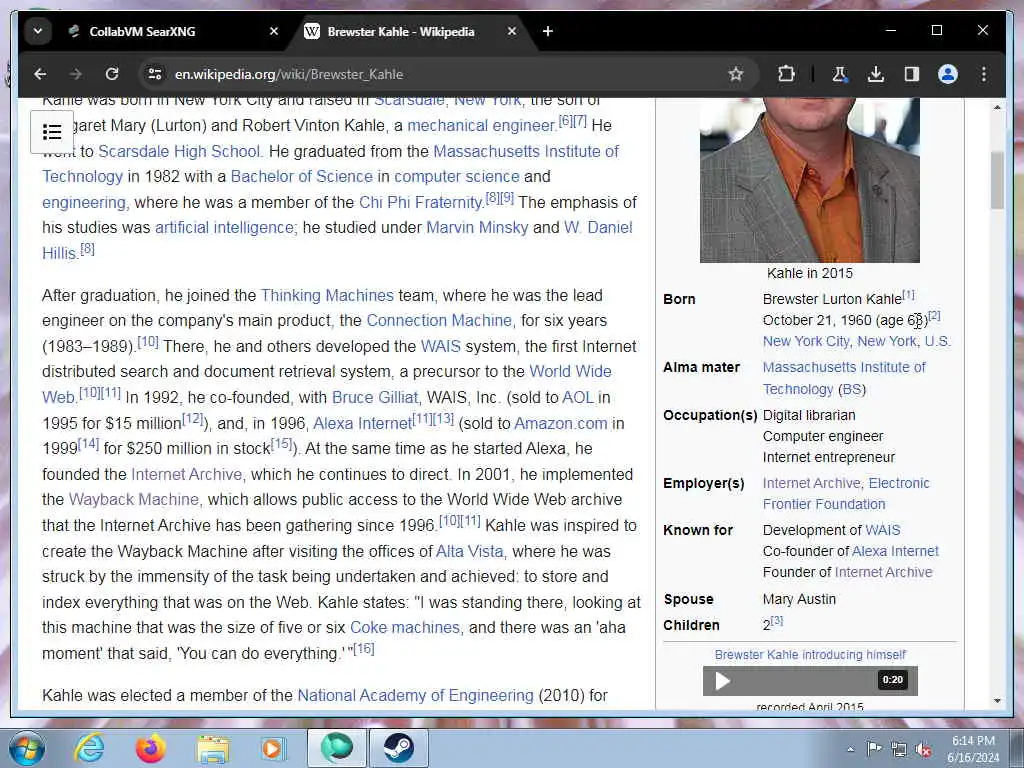Open Brewster Kahle introducing himself link
Viewport: 1024px width, 768px height.
(810, 654)
